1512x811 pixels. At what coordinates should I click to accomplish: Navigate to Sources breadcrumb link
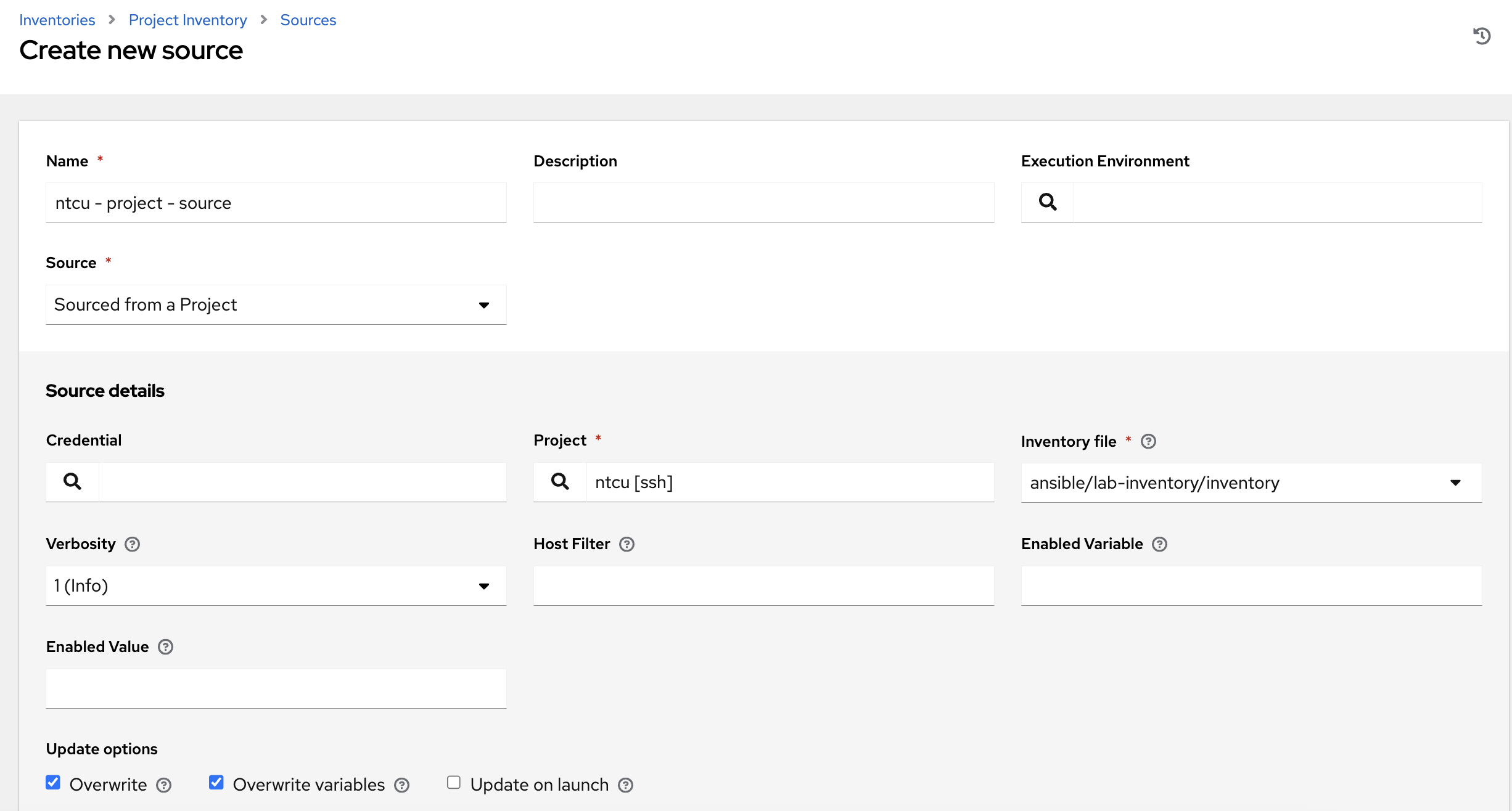pyautogui.click(x=308, y=20)
